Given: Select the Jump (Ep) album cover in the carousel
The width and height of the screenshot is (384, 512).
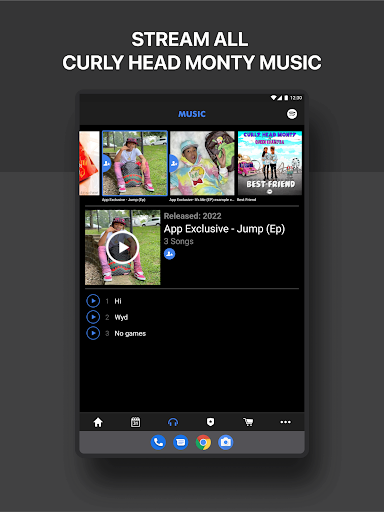Looking at the screenshot, I should (x=135, y=163).
